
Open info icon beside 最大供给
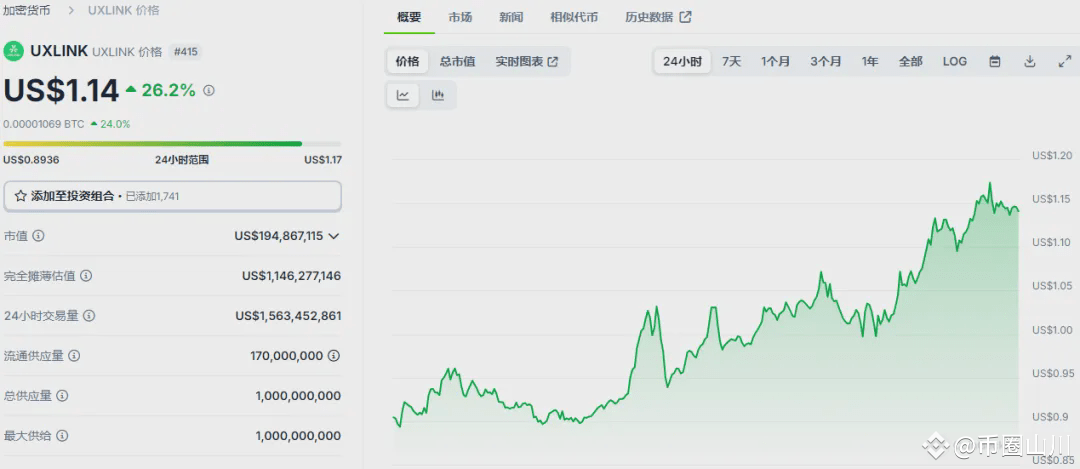tap(62, 436)
